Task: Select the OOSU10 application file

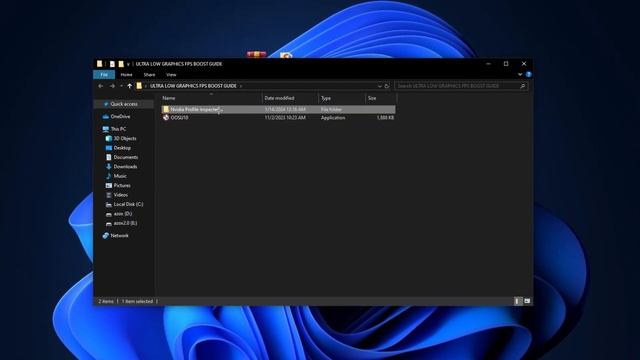Action: coord(278,118)
